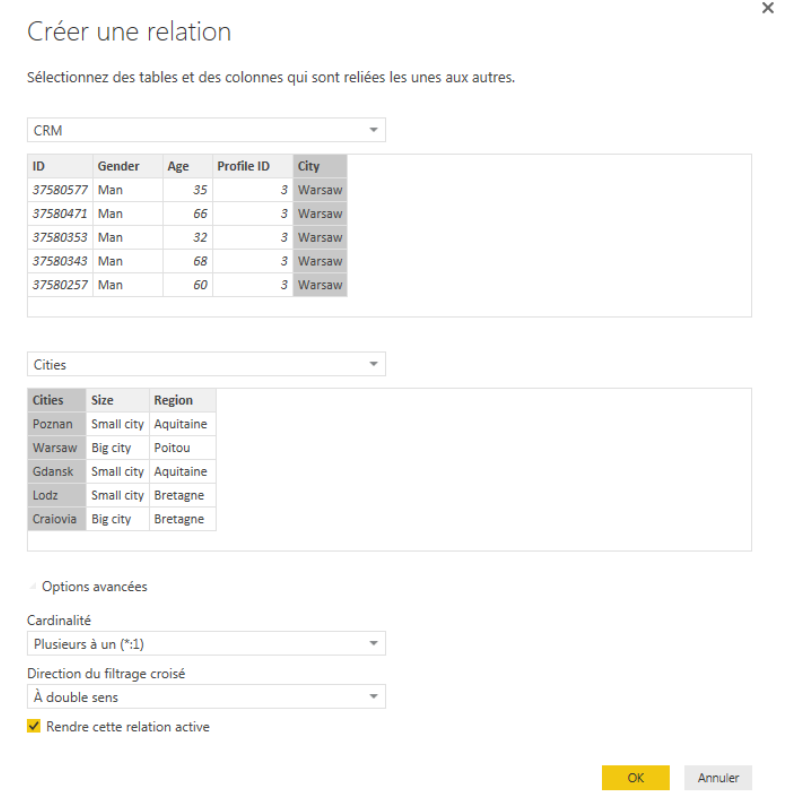Select the Size column header
Screen dimensions: 797x806
coord(117,400)
